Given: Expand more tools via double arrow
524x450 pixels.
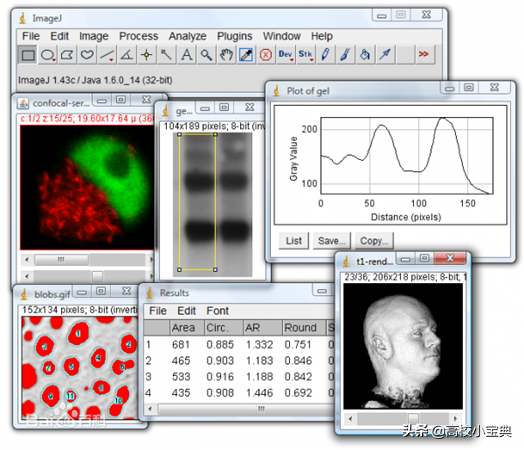Looking at the screenshot, I should (424, 55).
